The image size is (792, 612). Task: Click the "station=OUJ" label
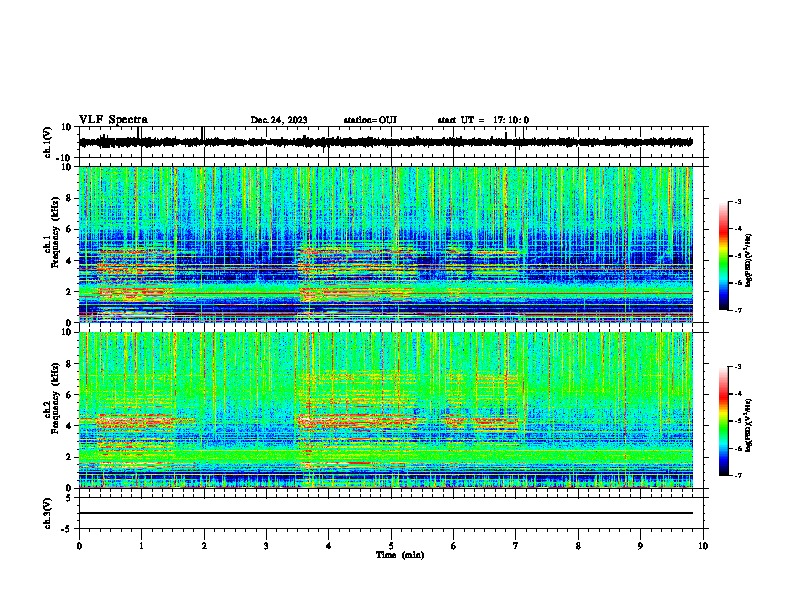[370, 120]
